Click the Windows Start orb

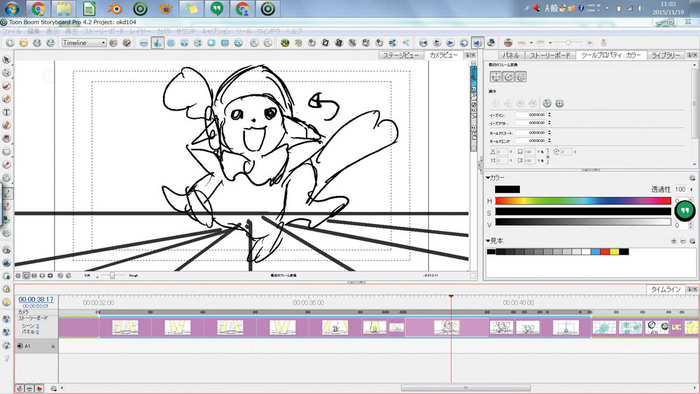coord(12,8)
